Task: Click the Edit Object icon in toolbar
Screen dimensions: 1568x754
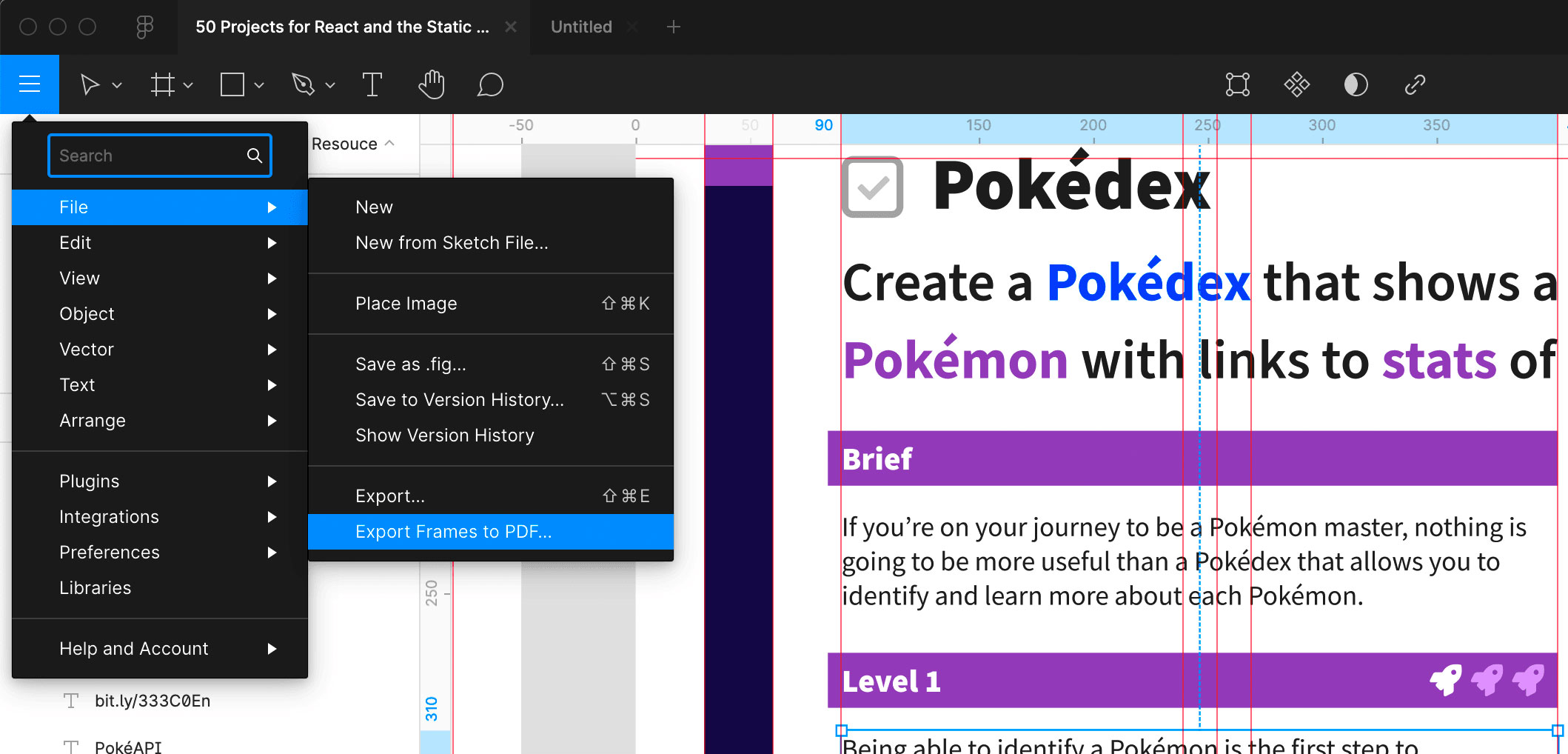Action: [1237, 84]
